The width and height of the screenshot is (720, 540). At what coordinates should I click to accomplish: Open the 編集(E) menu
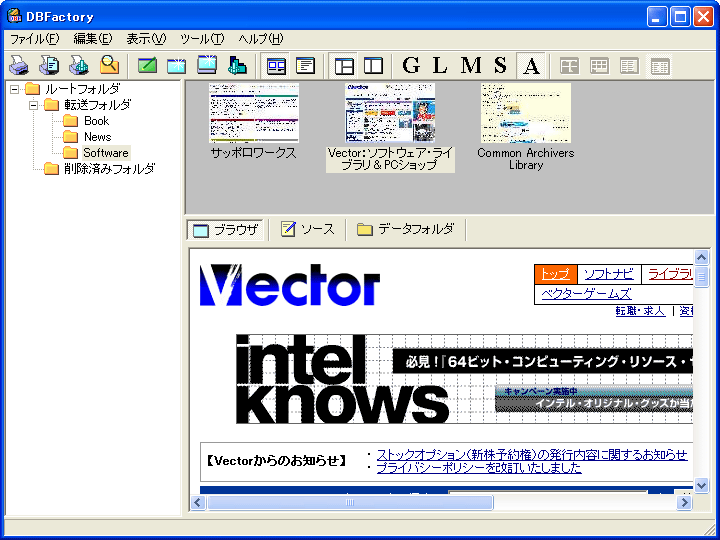(x=93, y=39)
